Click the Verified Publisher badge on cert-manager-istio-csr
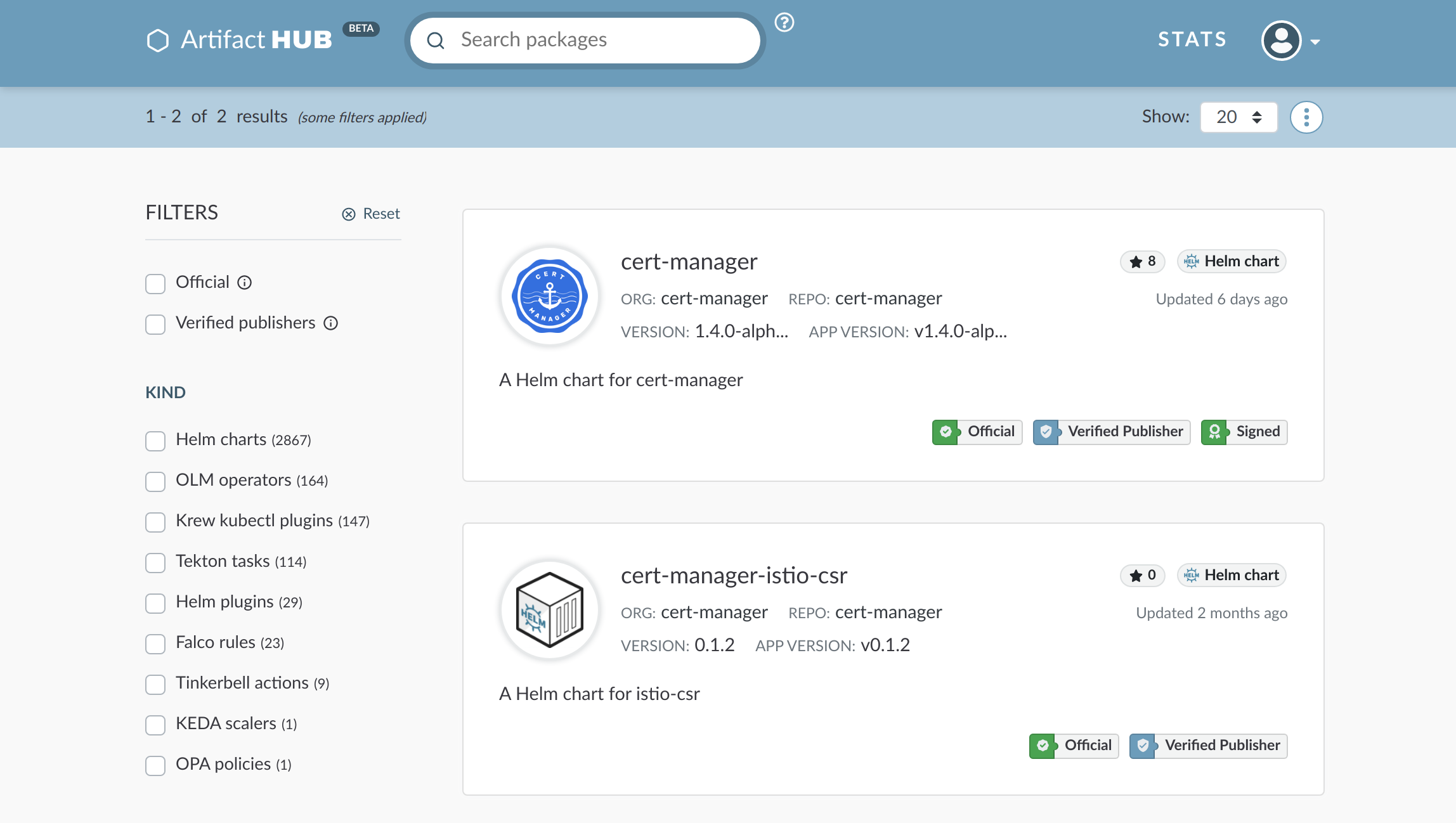 click(1208, 745)
